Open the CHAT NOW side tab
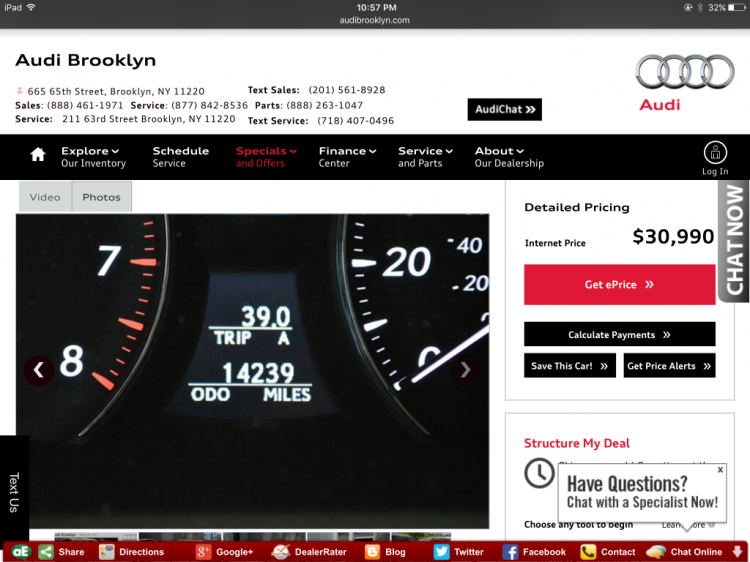750x562 pixels. click(734, 241)
